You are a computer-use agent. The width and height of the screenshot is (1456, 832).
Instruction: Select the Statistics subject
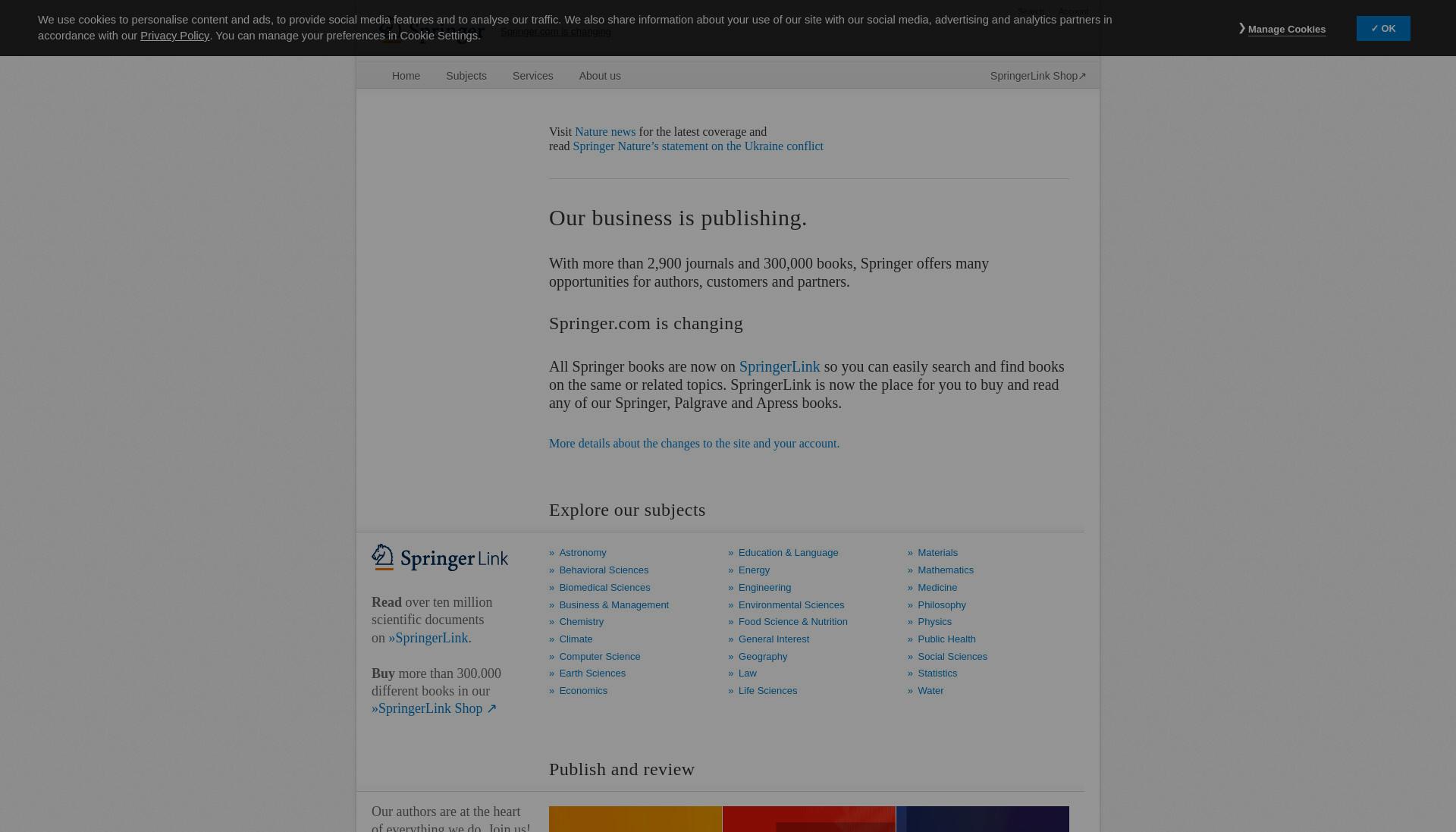pyautogui.click(x=937, y=673)
